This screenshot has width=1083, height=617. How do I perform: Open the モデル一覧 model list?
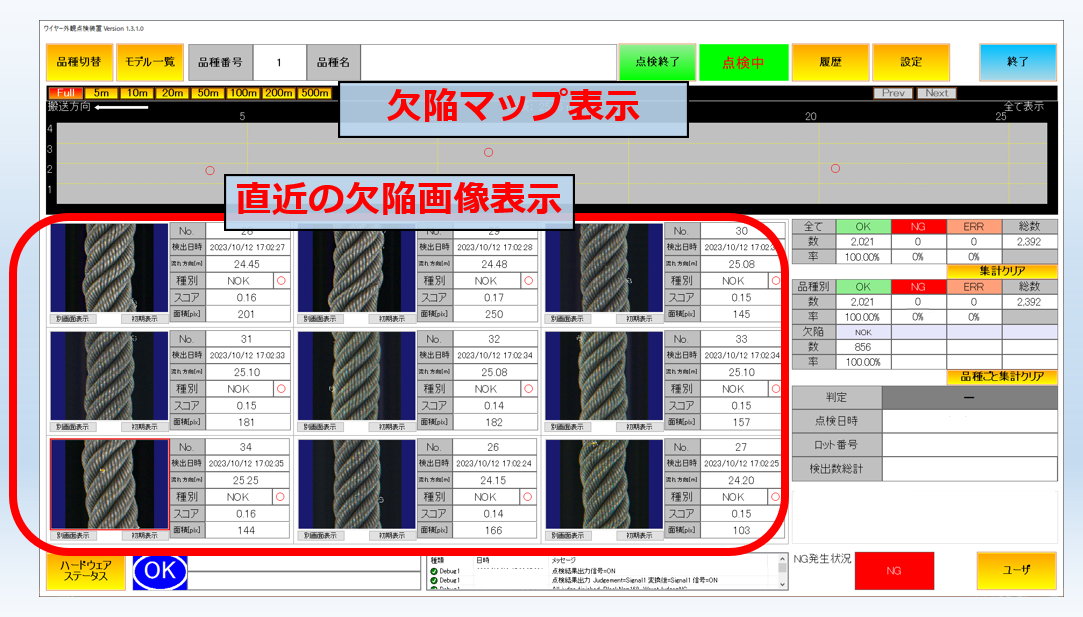[149, 62]
